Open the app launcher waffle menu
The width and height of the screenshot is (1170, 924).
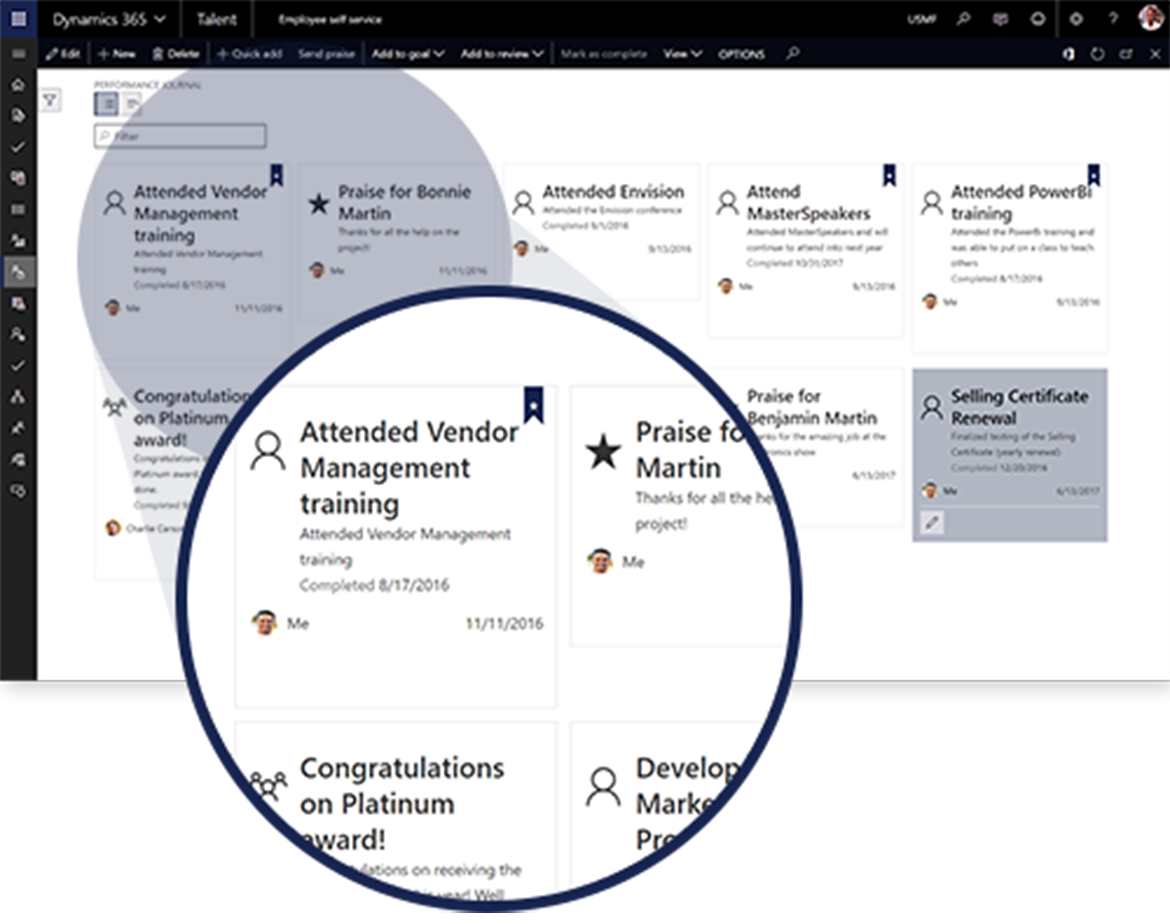pos(18,19)
